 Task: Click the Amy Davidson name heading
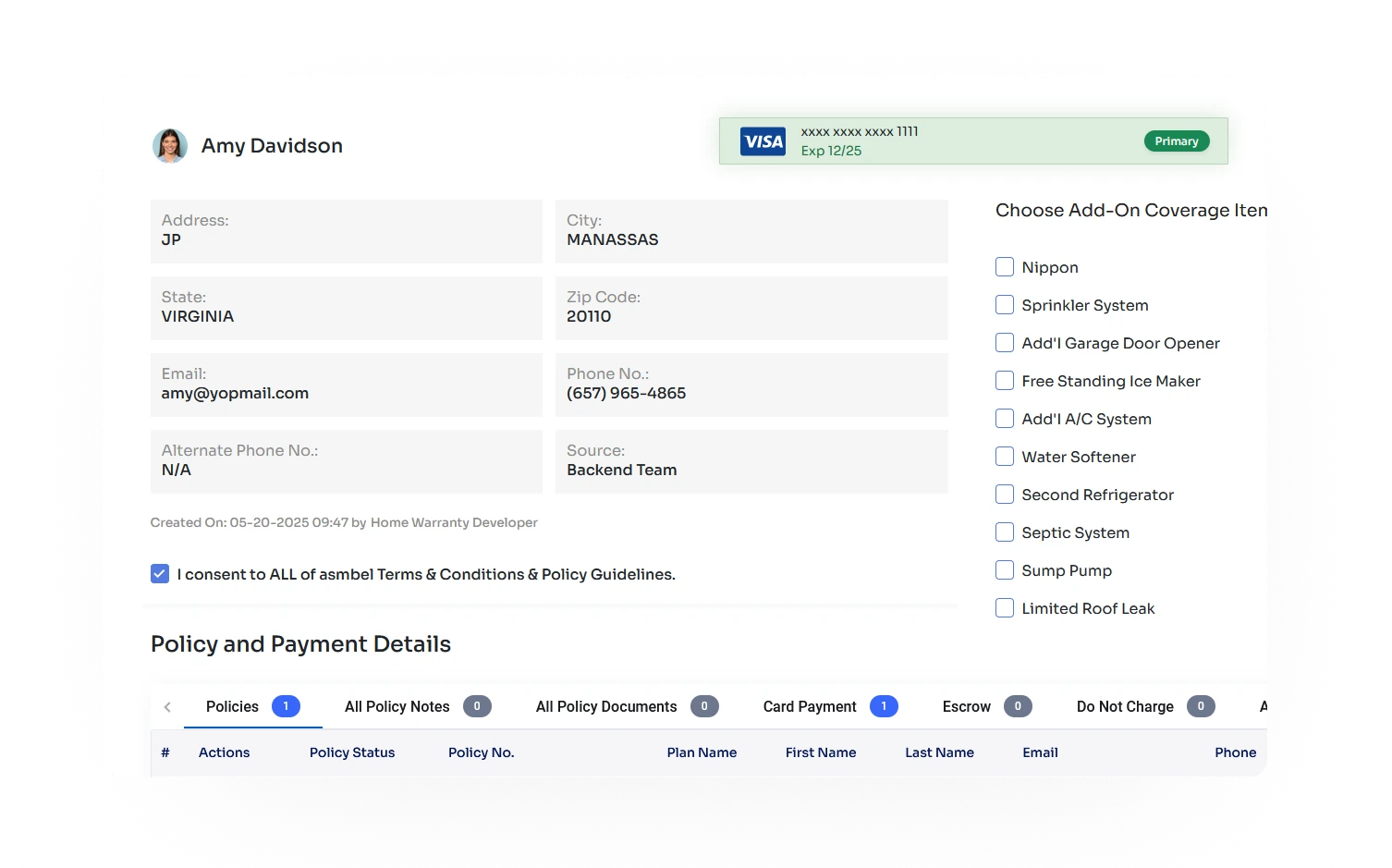point(272,146)
